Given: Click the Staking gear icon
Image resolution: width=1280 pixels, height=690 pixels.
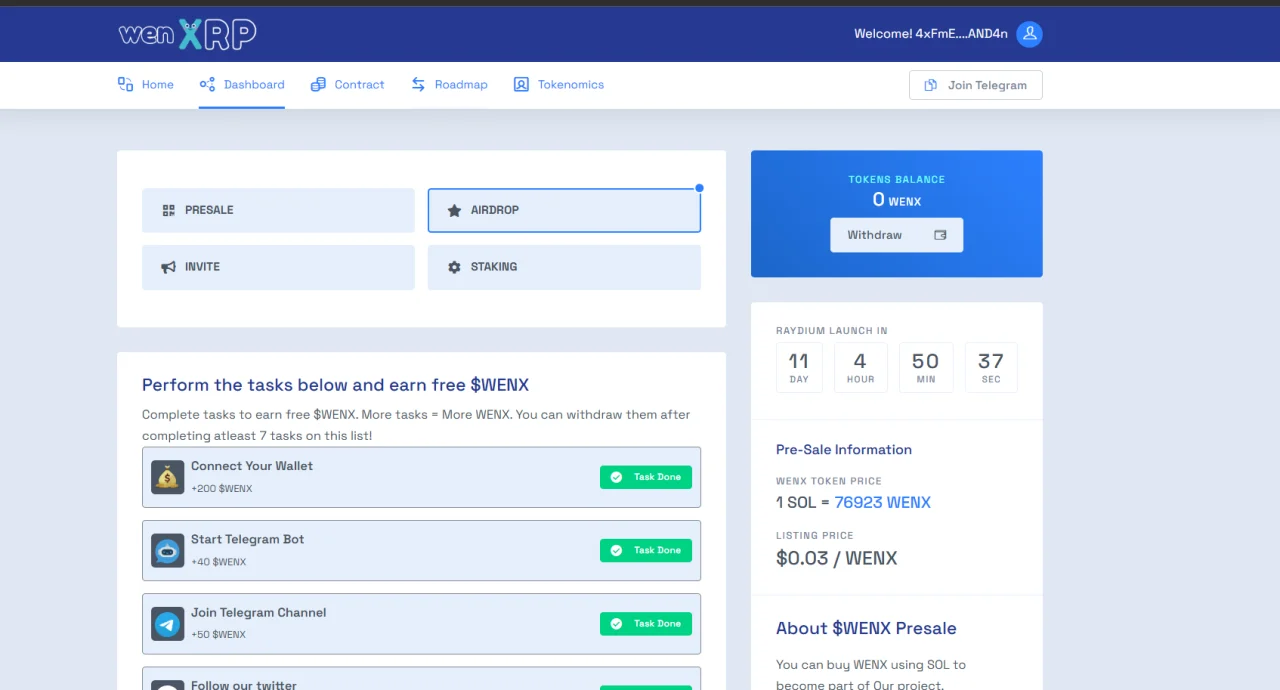Looking at the screenshot, I should (x=454, y=267).
